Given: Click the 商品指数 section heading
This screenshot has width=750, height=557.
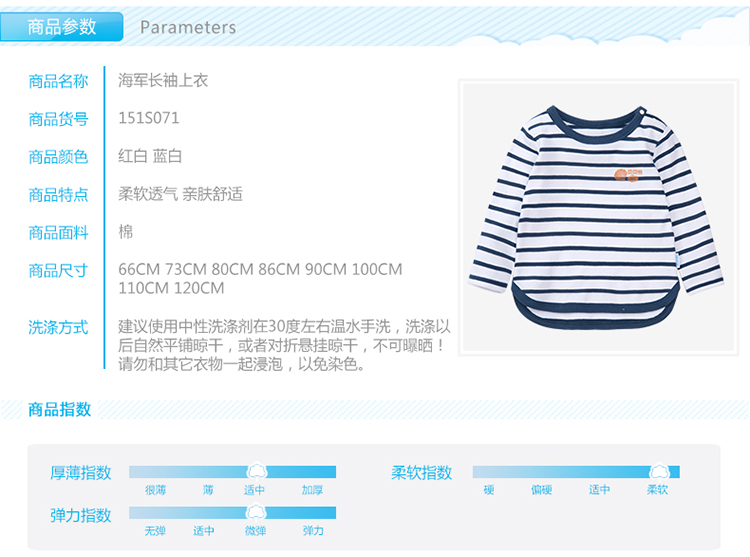Looking at the screenshot, I should pos(60,409).
